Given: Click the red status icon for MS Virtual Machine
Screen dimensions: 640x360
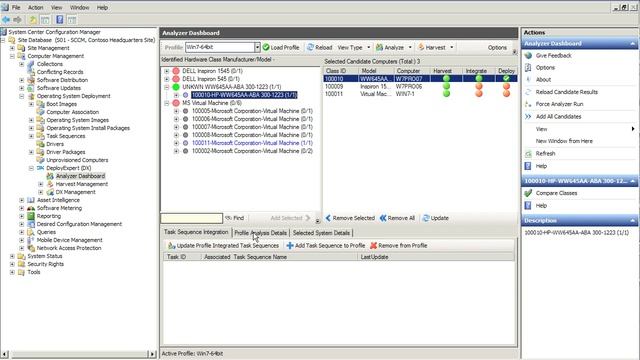Looking at the screenshot, I should click(x=176, y=103).
